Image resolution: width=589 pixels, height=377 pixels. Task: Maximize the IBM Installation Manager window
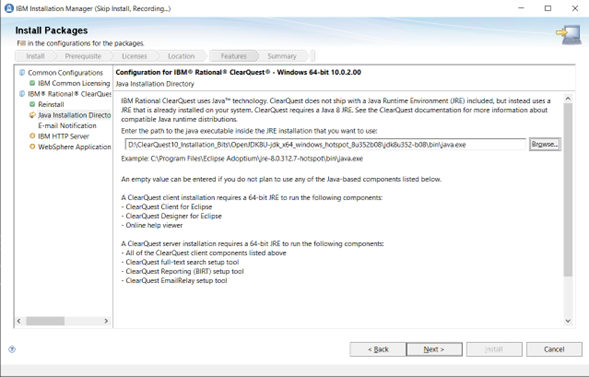548,8
